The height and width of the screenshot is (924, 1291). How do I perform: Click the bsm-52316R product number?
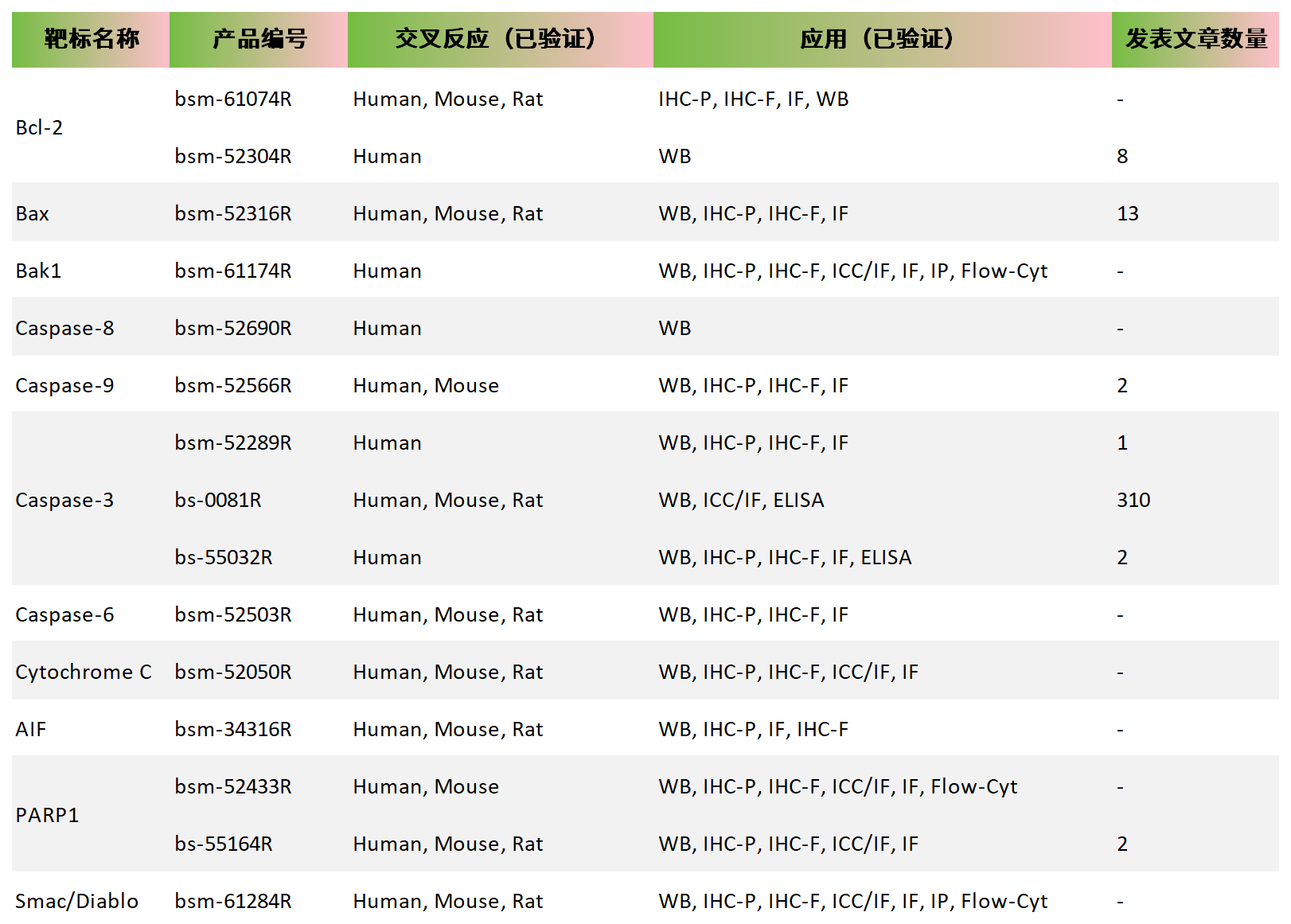click(233, 214)
